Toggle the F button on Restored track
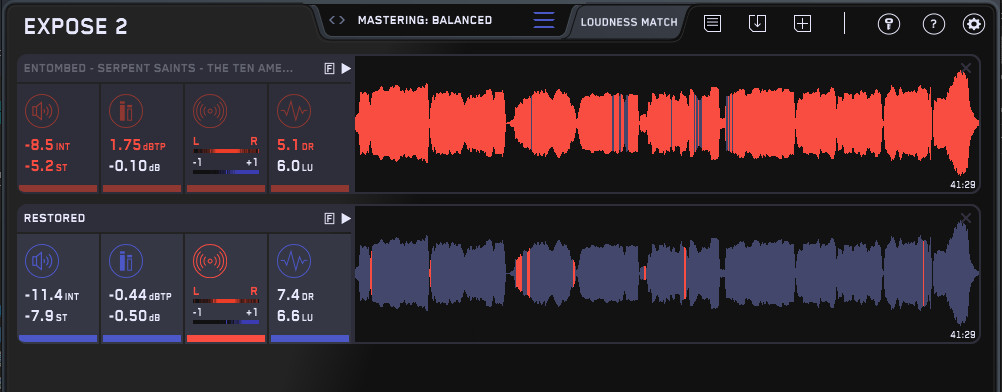Image resolution: width=1002 pixels, height=392 pixels. 330,218
